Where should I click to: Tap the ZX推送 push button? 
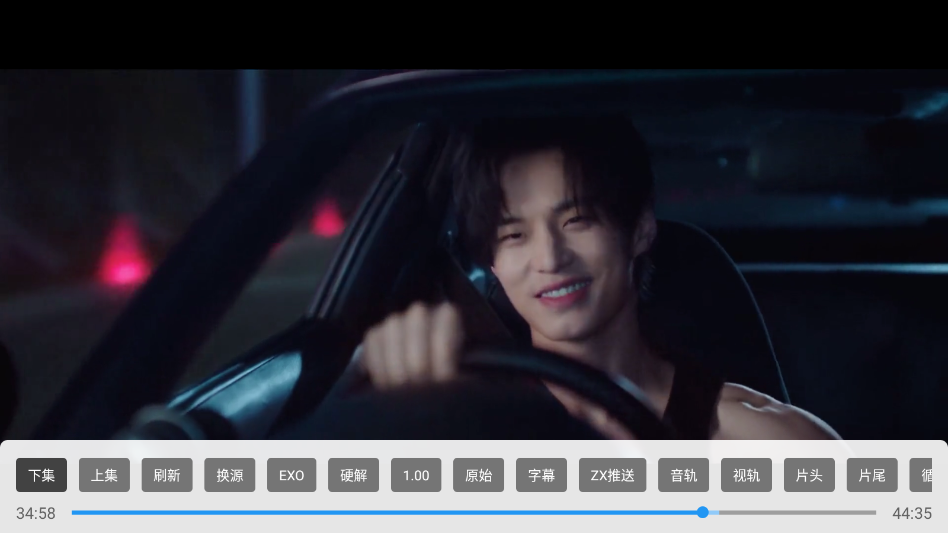pos(612,475)
